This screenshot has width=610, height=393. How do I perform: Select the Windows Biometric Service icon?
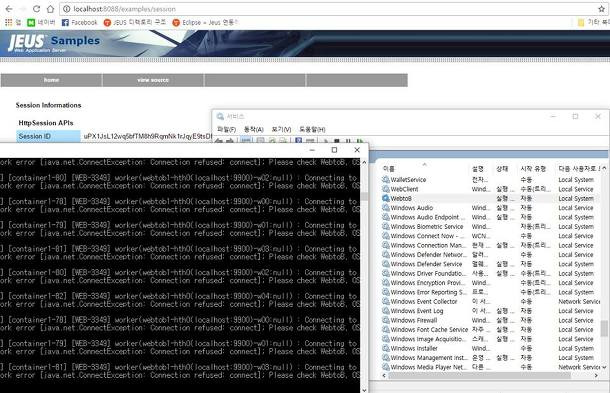pyautogui.click(x=386, y=226)
